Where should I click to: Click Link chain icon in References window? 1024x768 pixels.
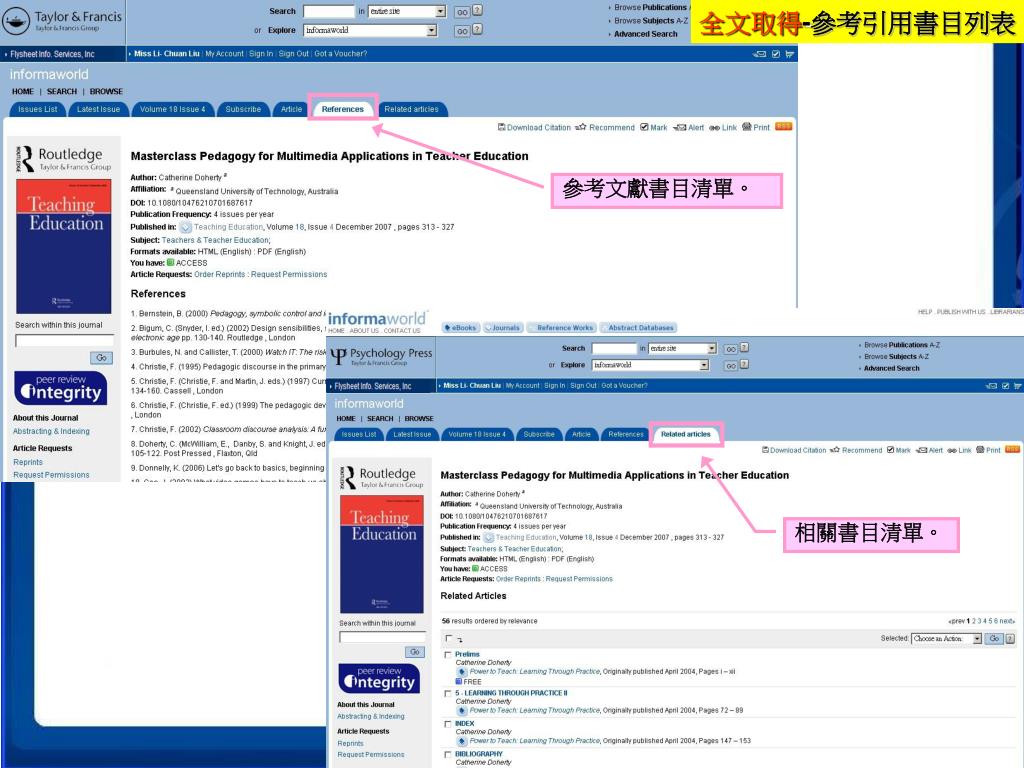pyautogui.click(x=714, y=127)
